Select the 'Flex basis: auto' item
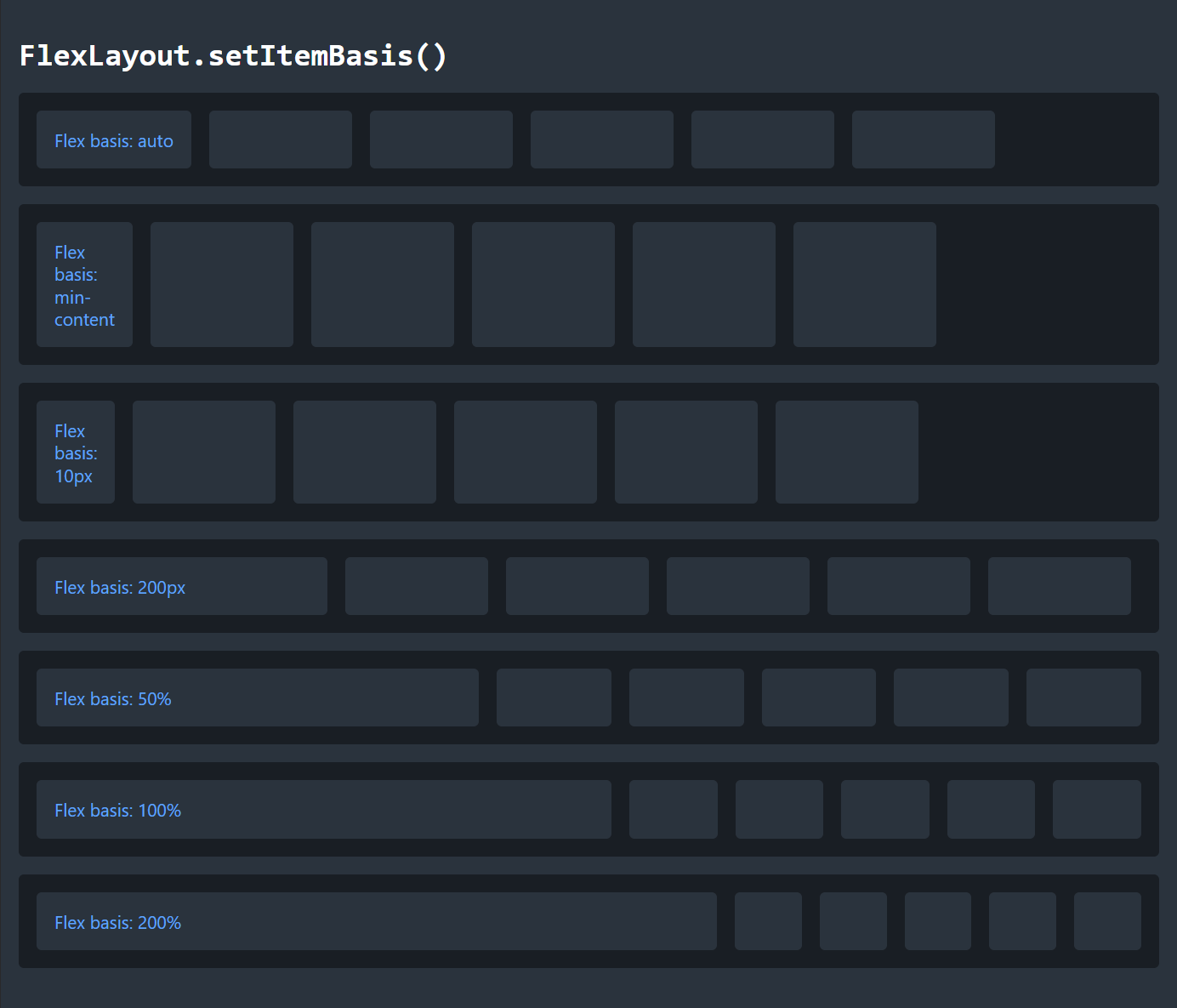Image resolution: width=1177 pixels, height=1008 pixels. (x=114, y=140)
